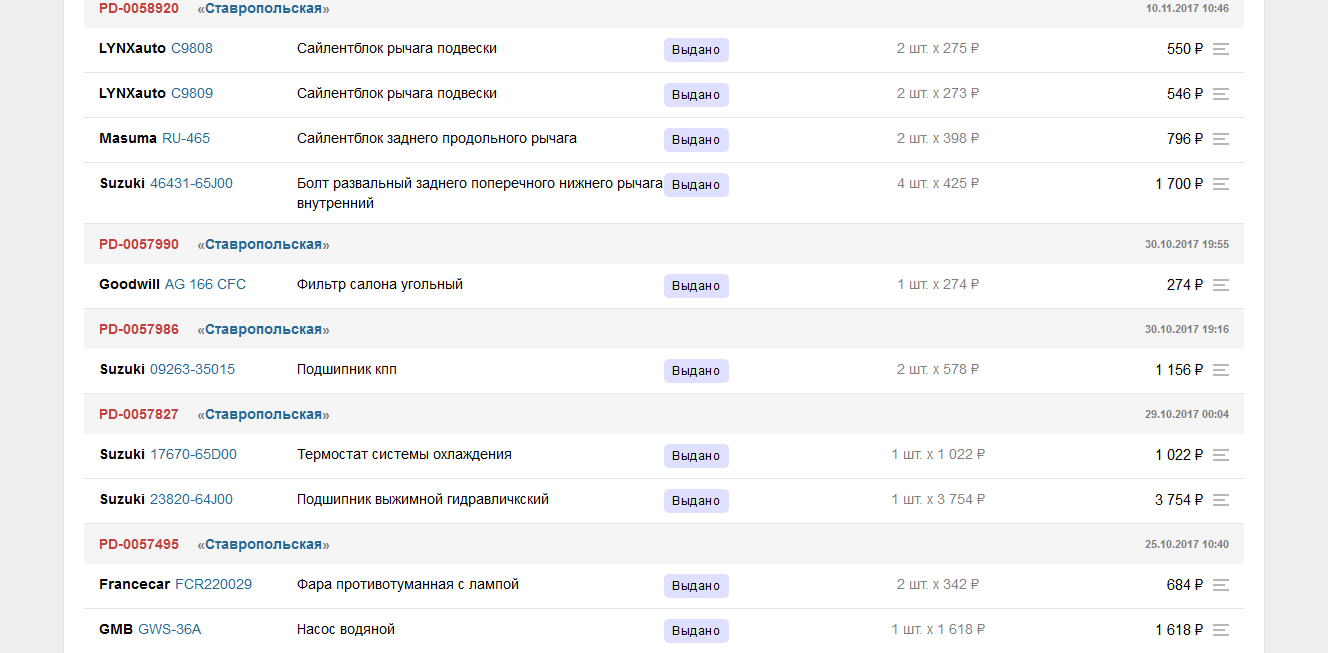
Task: Select text 'Фара противотуманная с лампой'
Action: [x=408, y=584]
